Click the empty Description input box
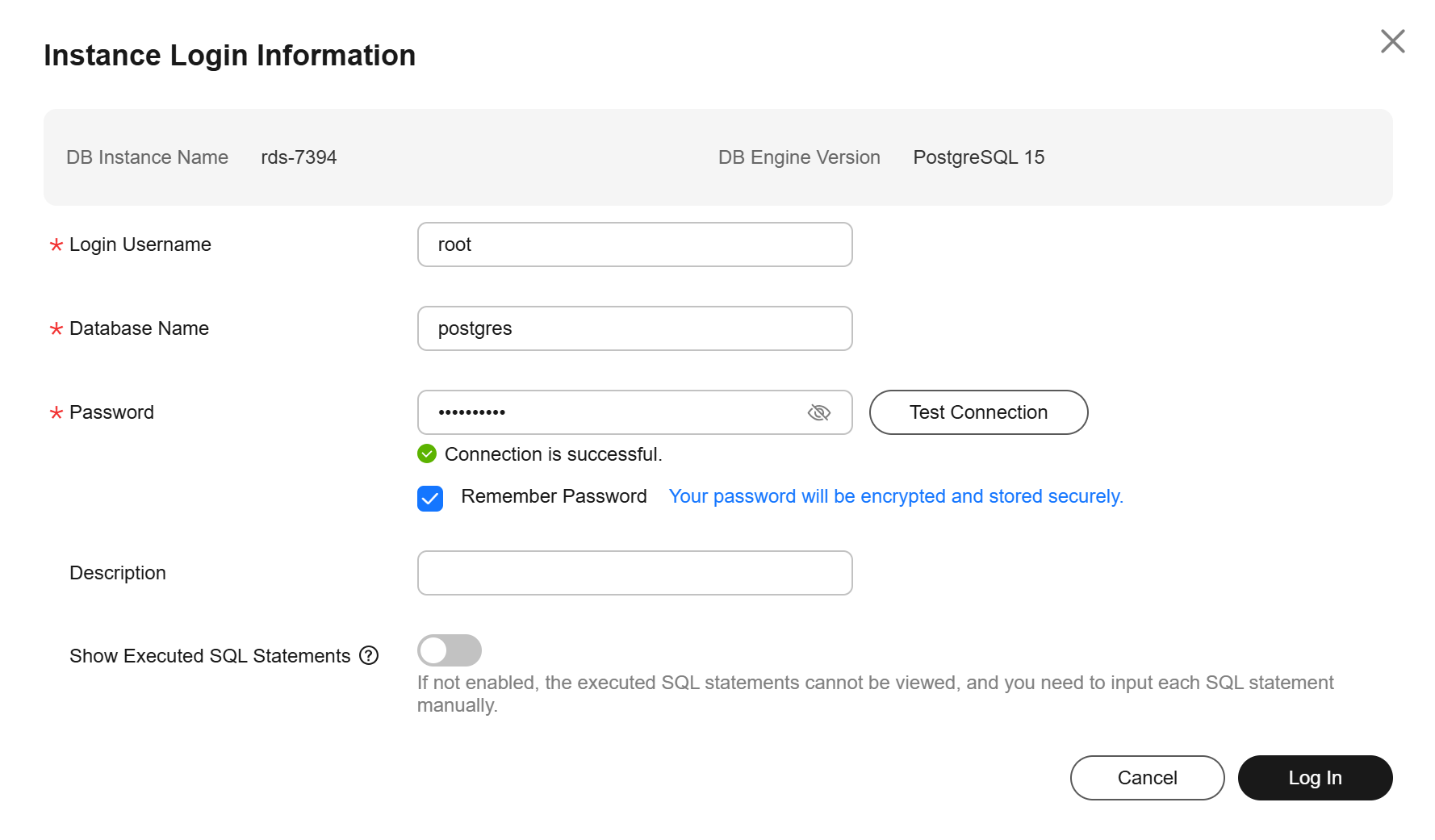 click(635, 573)
